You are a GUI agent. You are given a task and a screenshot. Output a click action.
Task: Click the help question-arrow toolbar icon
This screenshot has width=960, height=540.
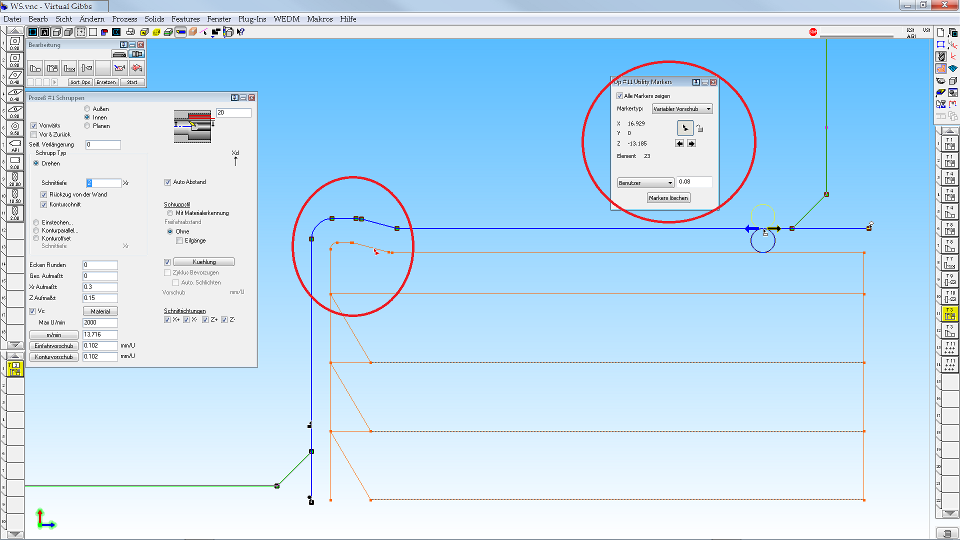pyautogui.click(x=241, y=32)
